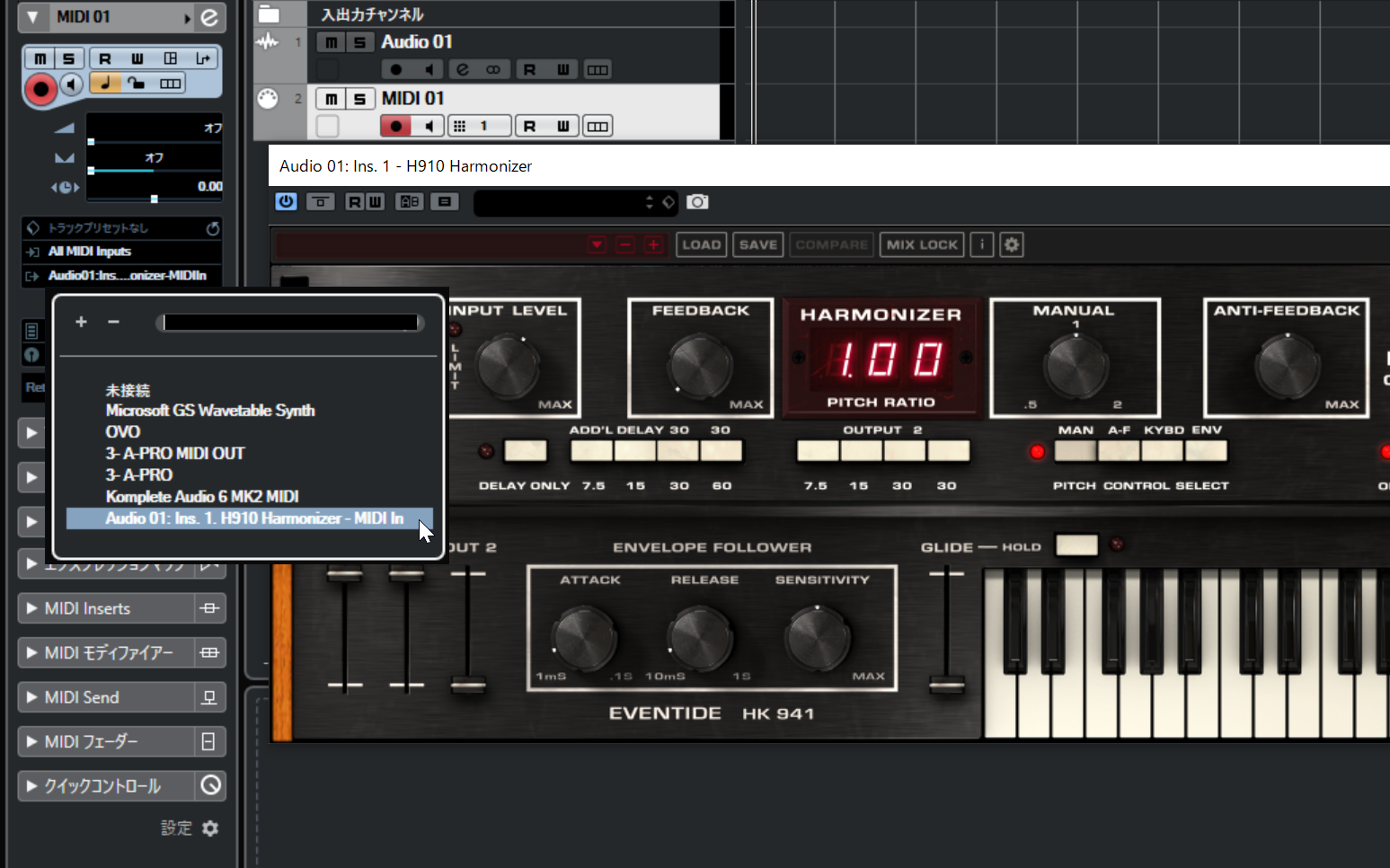The image size is (1390, 868).
Task: Mute the MIDI 01 track in track list
Action: [x=332, y=99]
